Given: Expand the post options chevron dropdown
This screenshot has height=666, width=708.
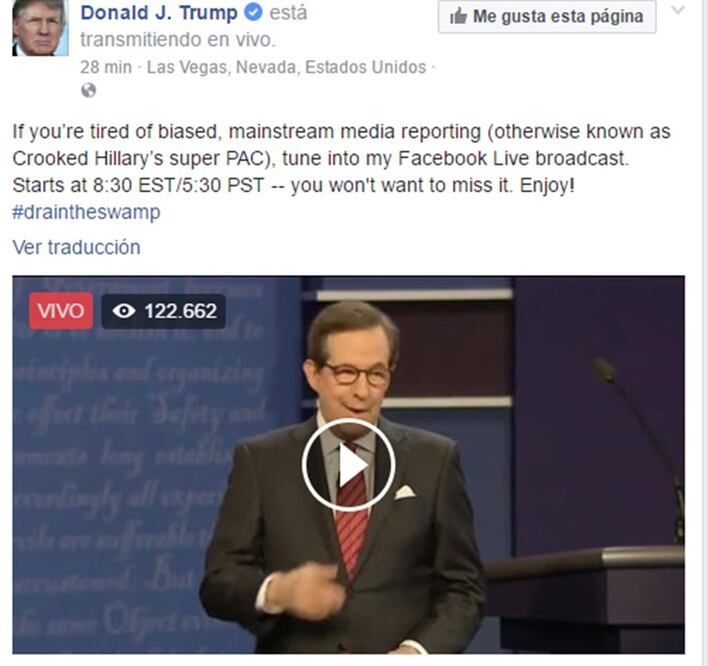Looking at the screenshot, I should coord(678,10).
